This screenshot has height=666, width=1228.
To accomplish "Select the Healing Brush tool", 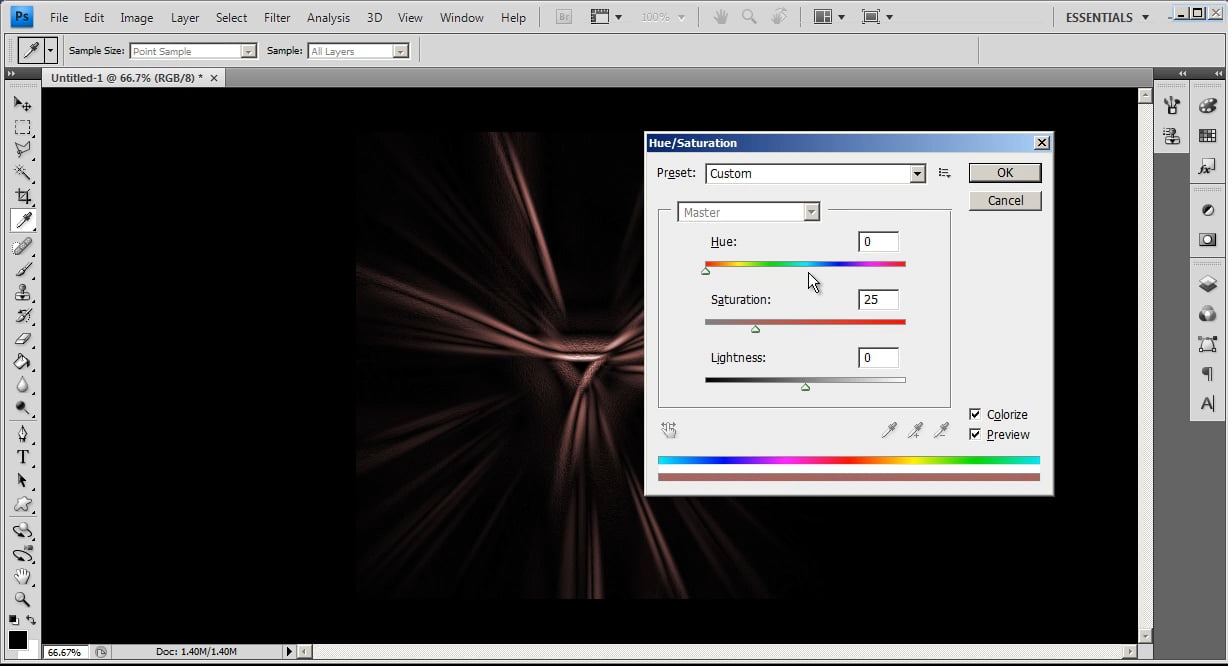I will coord(22,245).
